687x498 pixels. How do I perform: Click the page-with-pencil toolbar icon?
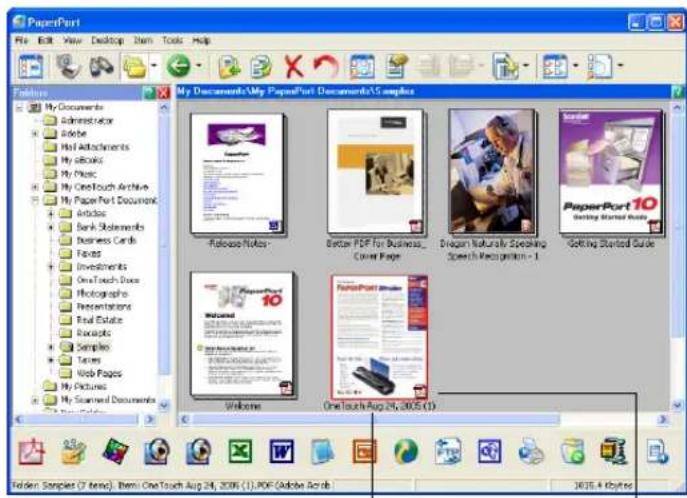point(397,67)
